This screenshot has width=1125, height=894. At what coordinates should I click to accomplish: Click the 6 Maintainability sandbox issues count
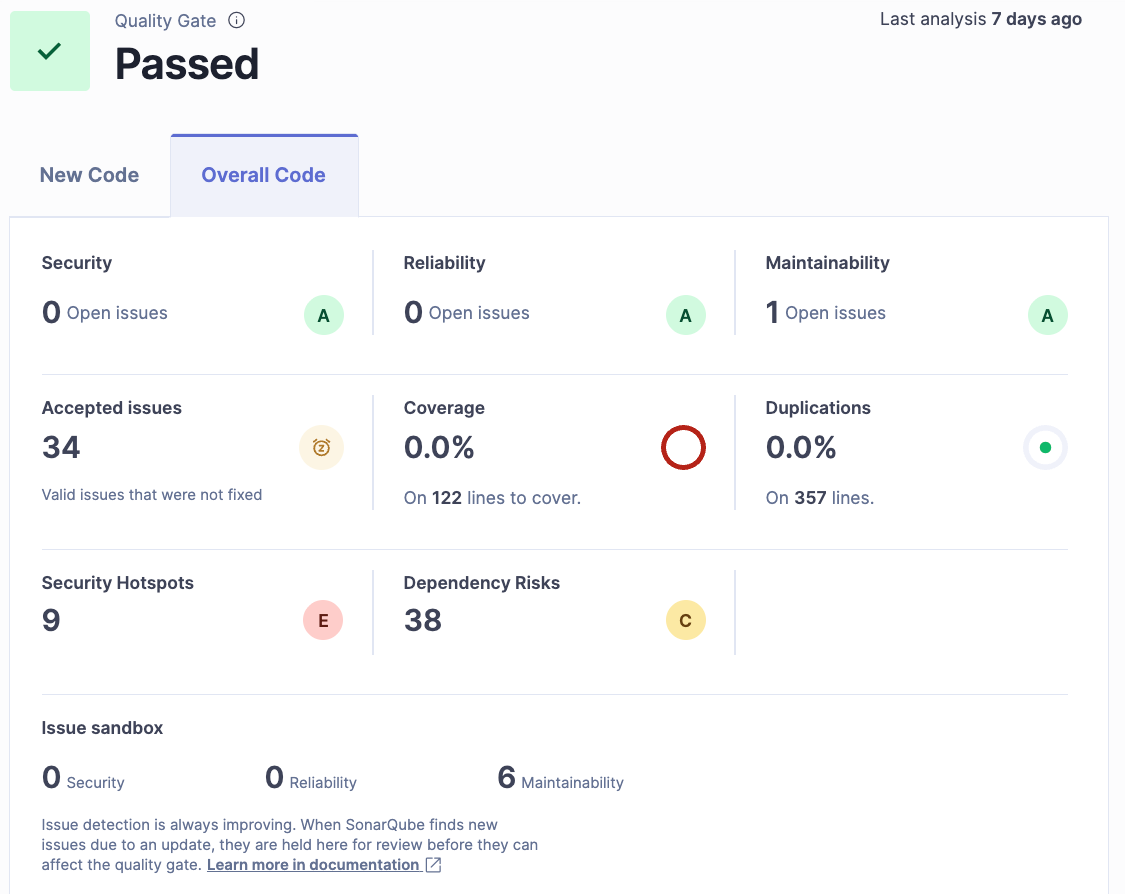pos(506,777)
